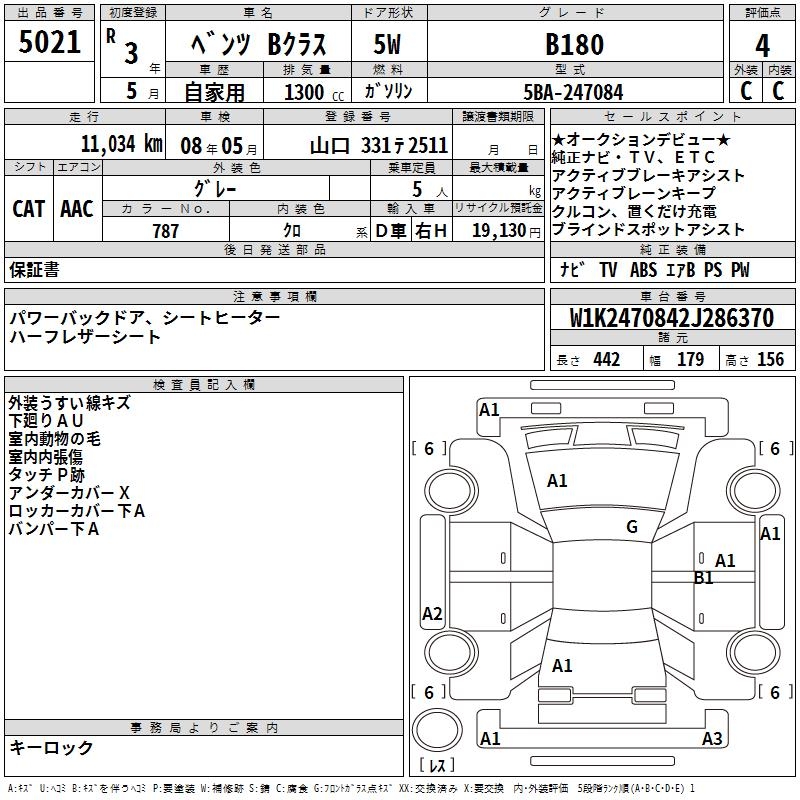This screenshot has height=800, width=800.
Task: Click width value 179
Action: pyautogui.click(x=690, y=360)
